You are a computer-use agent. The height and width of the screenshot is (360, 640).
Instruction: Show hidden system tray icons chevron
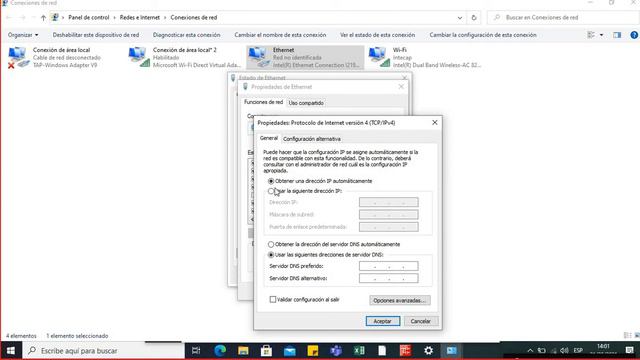(x=530, y=351)
